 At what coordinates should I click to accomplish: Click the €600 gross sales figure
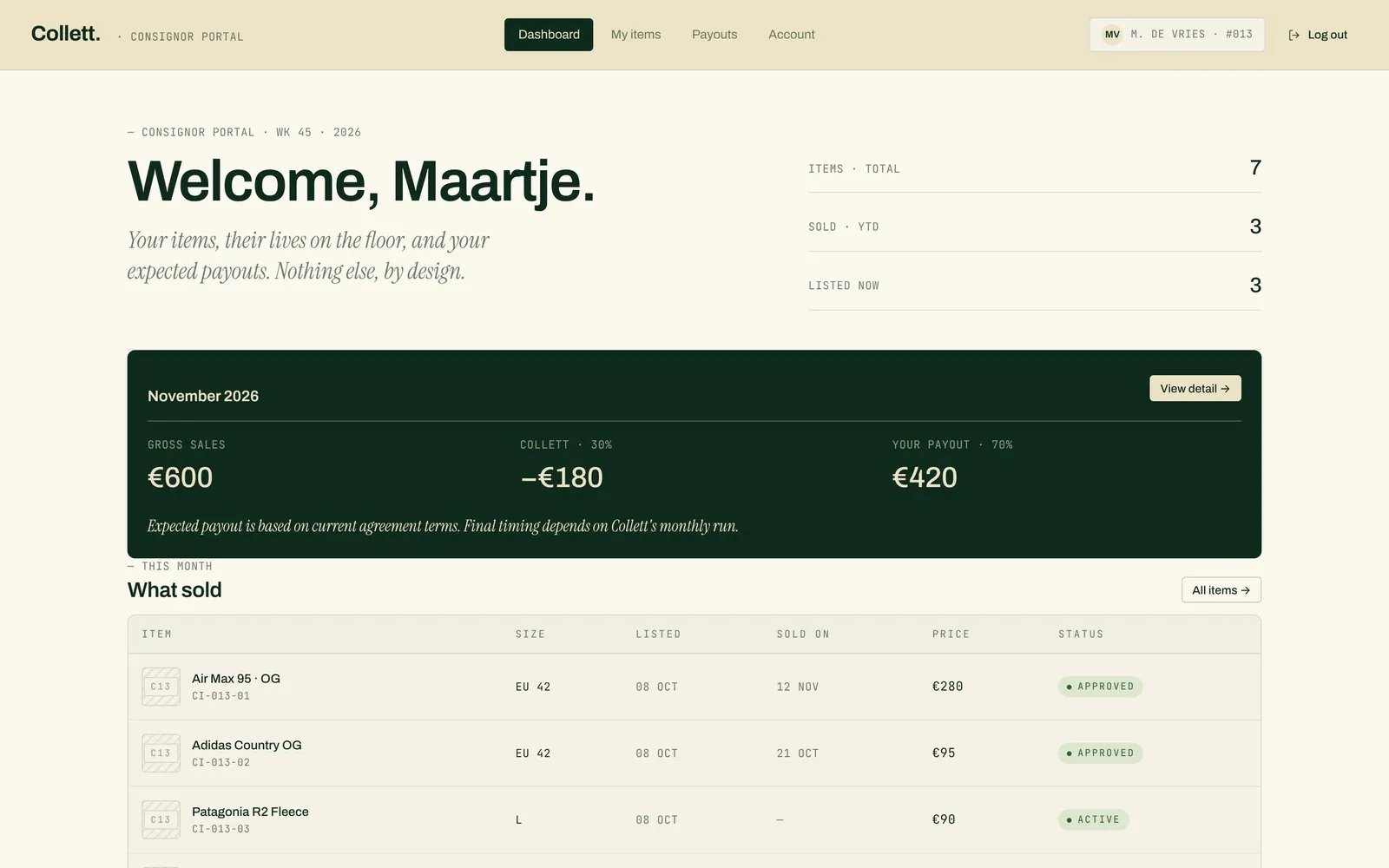(x=180, y=477)
